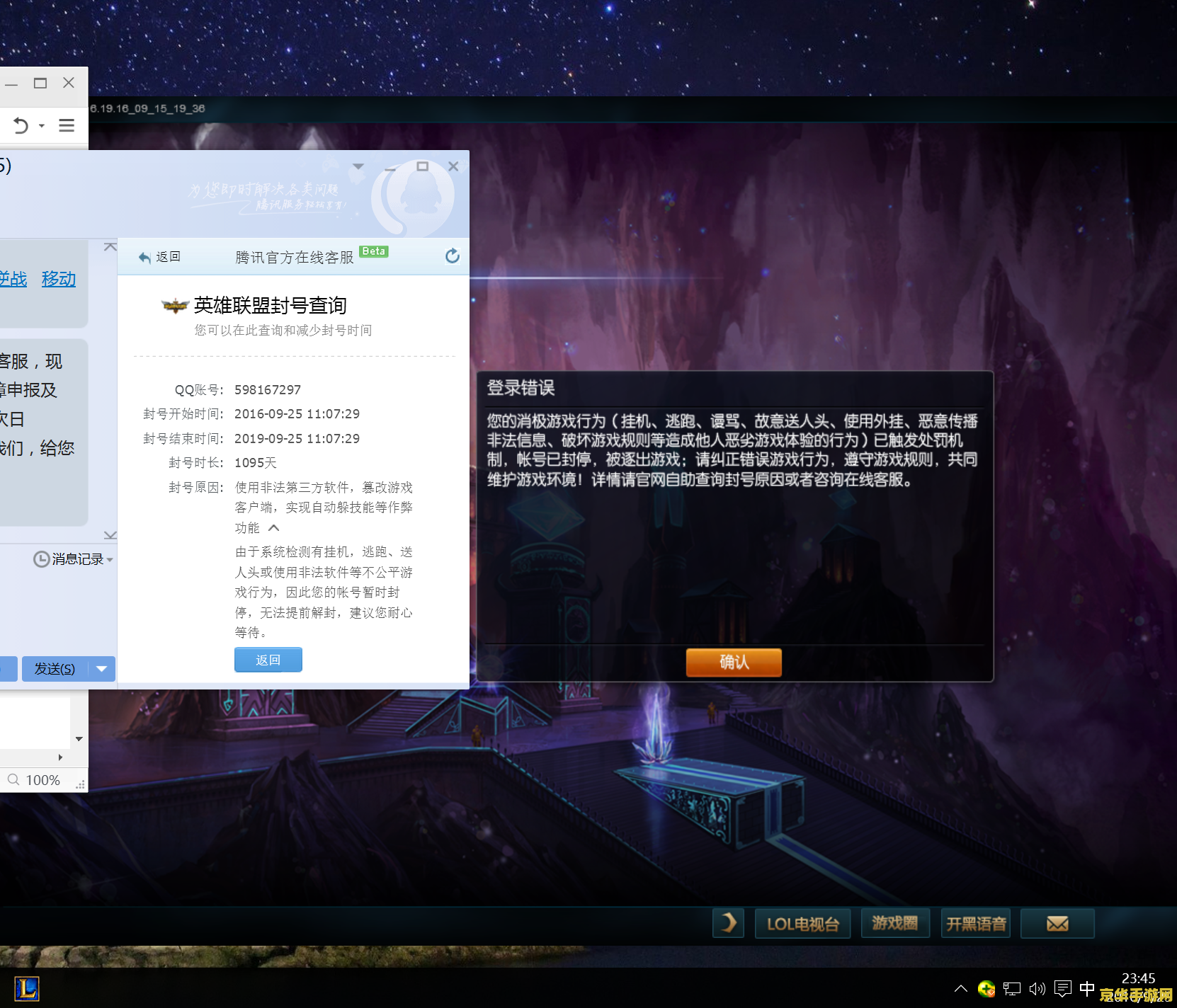
Task: Open the network tray icon
Action: point(1012,989)
